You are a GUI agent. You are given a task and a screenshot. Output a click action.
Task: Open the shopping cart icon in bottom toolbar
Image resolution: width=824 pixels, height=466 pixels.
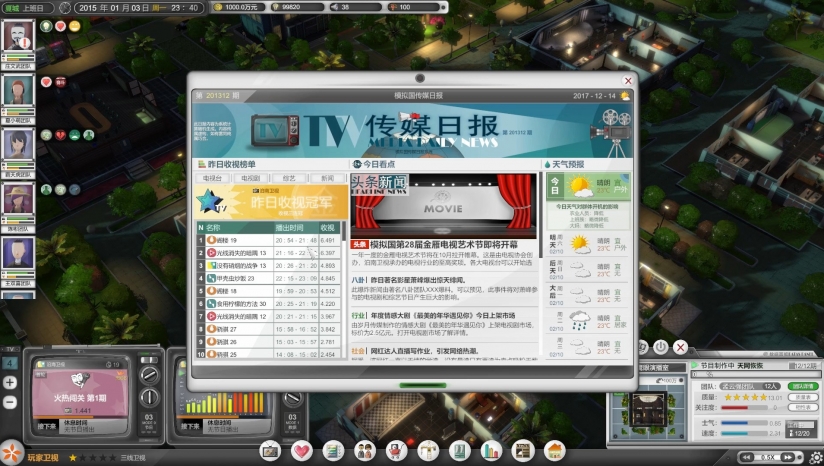pyautogui.click(x=396, y=451)
